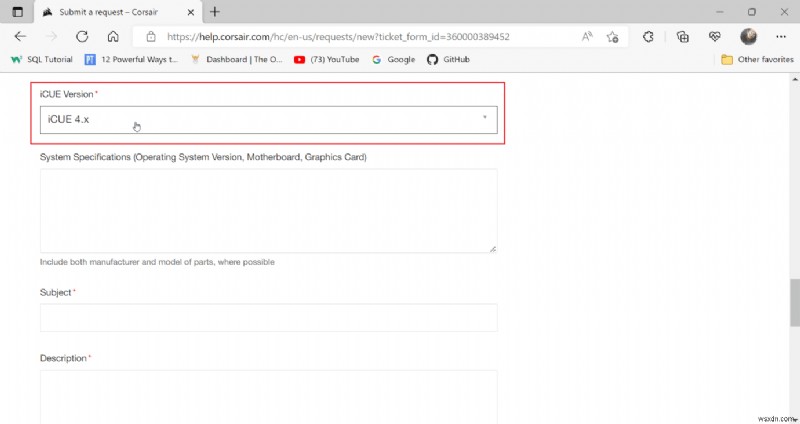Screen dimensions: 800x424
Task: Click the 'Subject' label text
Action: [x=55, y=292]
